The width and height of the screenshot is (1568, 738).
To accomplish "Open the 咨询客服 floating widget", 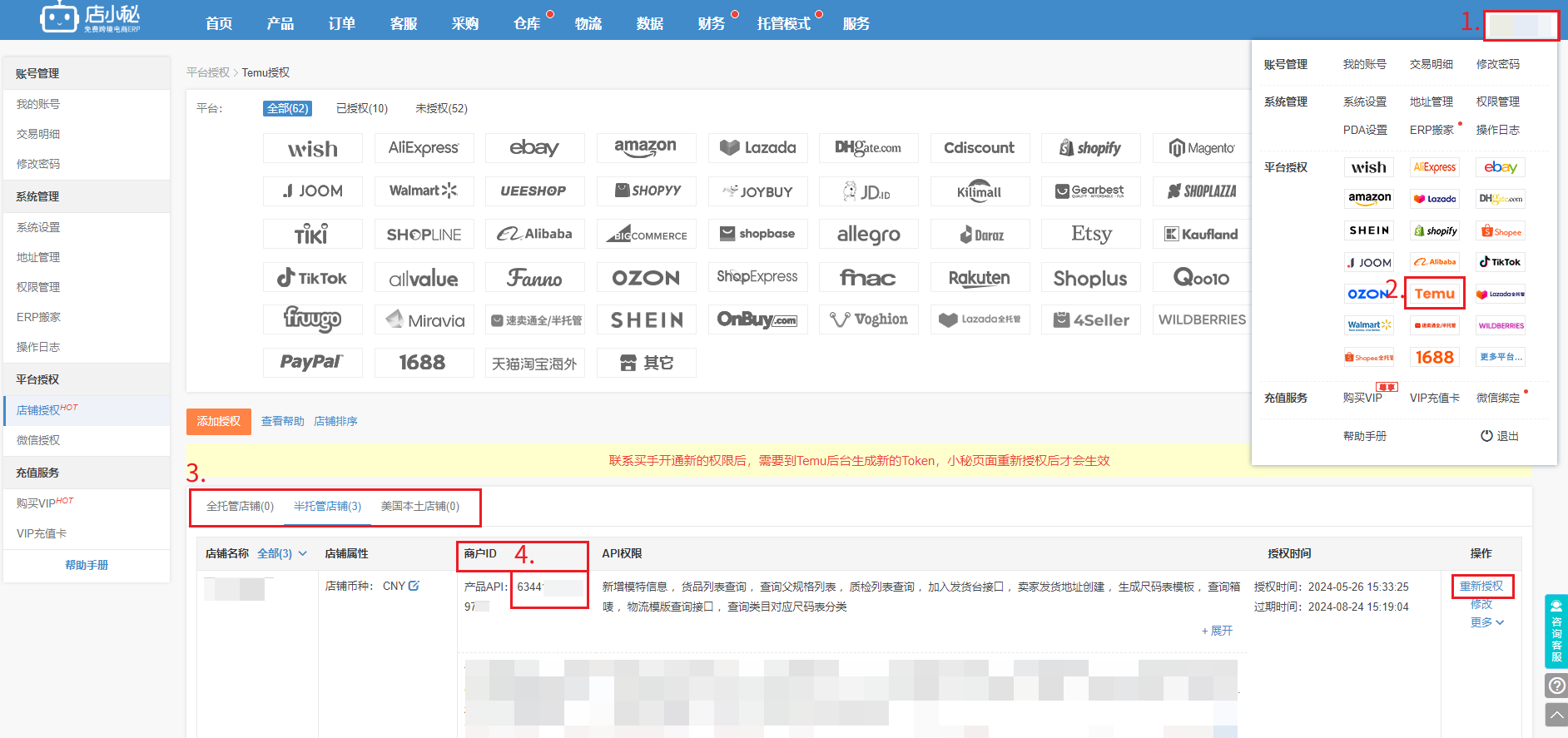I will (1556, 632).
